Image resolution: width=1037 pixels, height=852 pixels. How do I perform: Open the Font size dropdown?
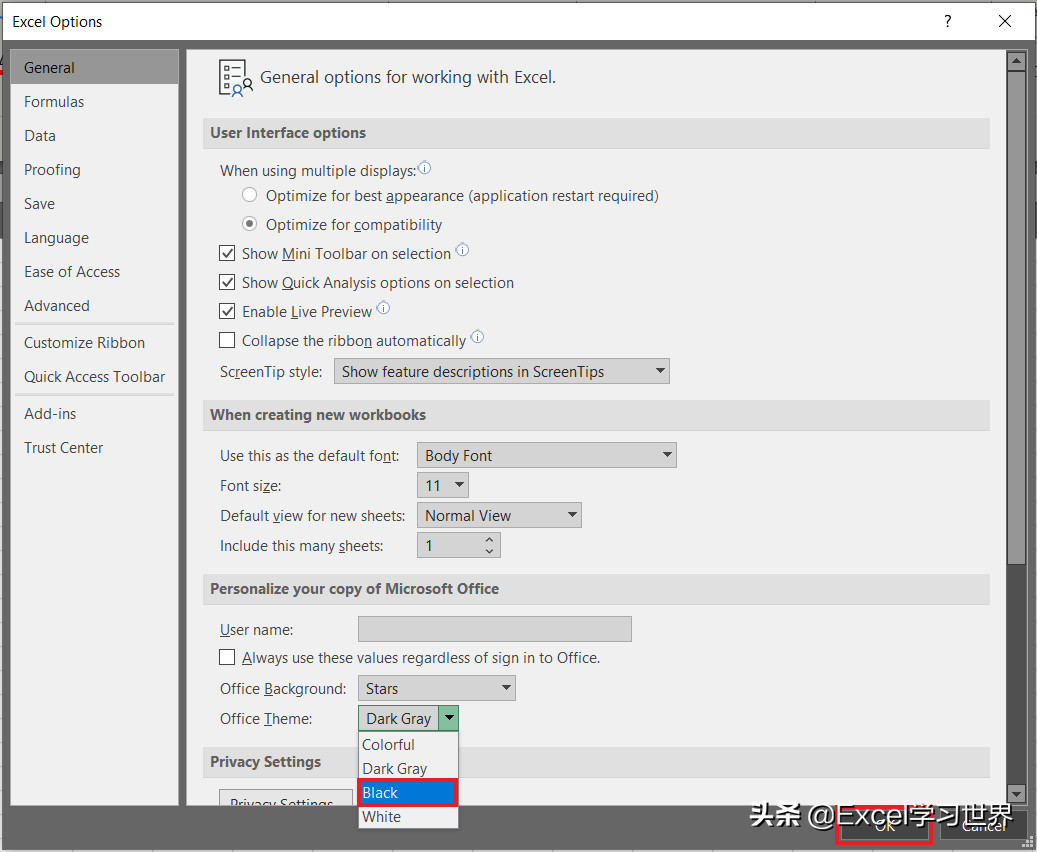pyautogui.click(x=443, y=486)
